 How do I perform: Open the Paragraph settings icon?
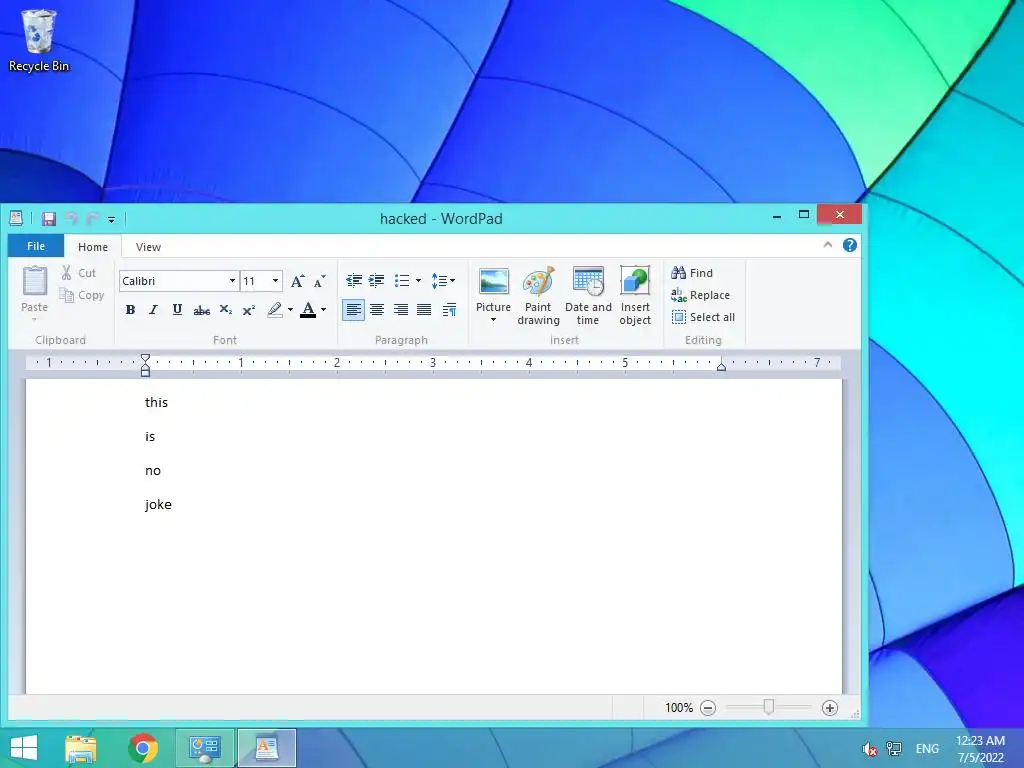[x=449, y=310]
